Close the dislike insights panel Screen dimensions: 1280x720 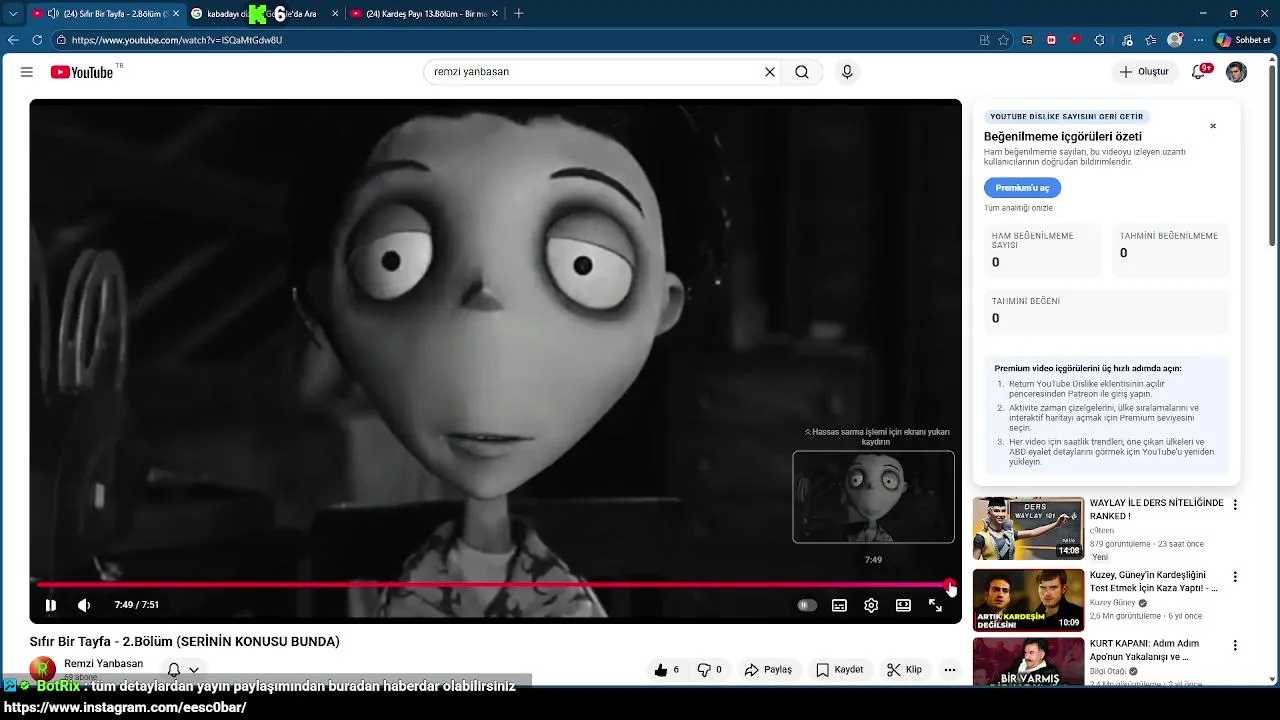click(x=1213, y=126)
